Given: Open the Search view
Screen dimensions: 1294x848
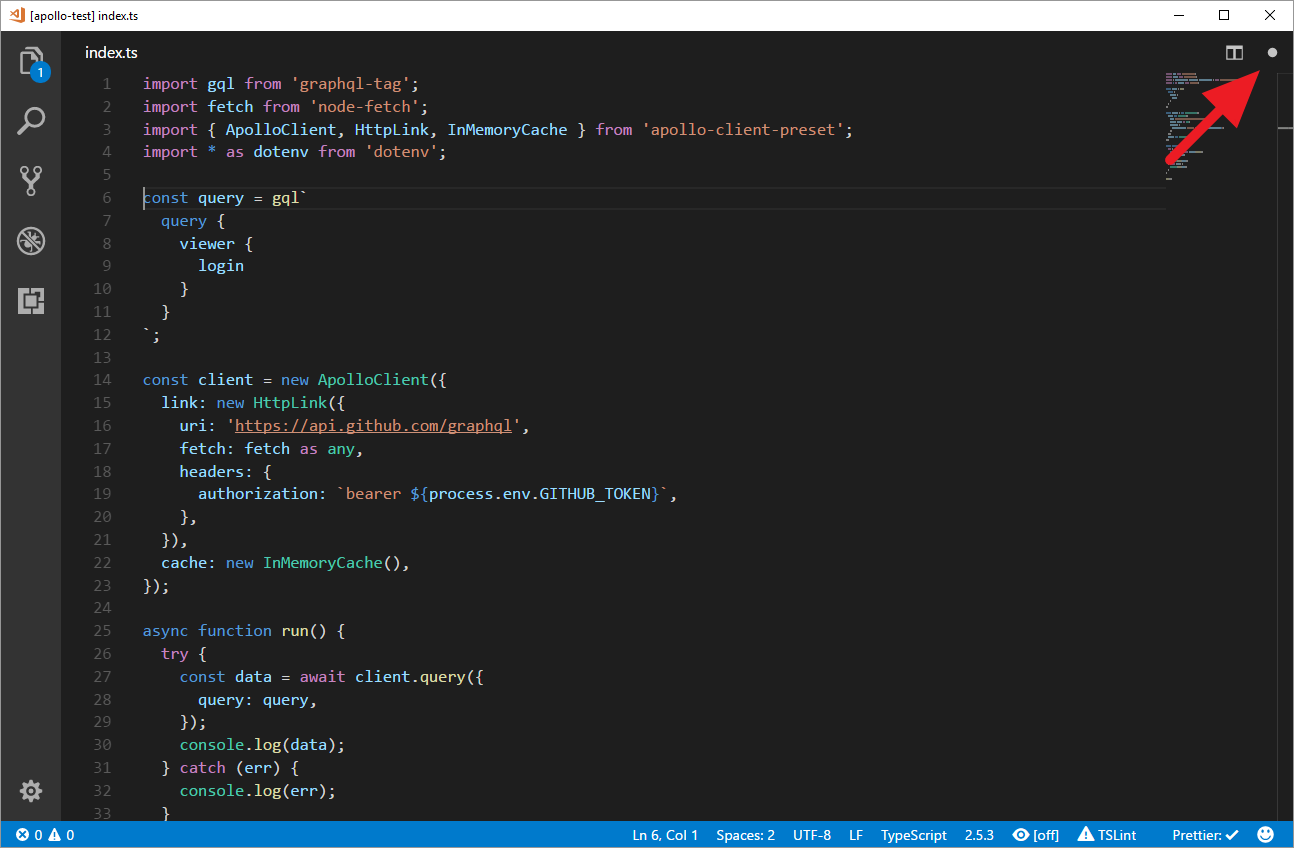Looking at the screenshot, I should 31,120.
